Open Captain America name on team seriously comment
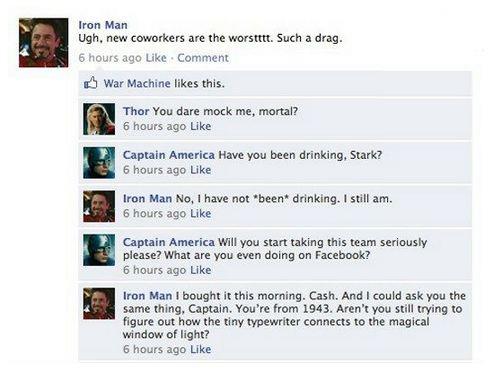The width and height of the screenshot is (494, 371). pos(169,242)
